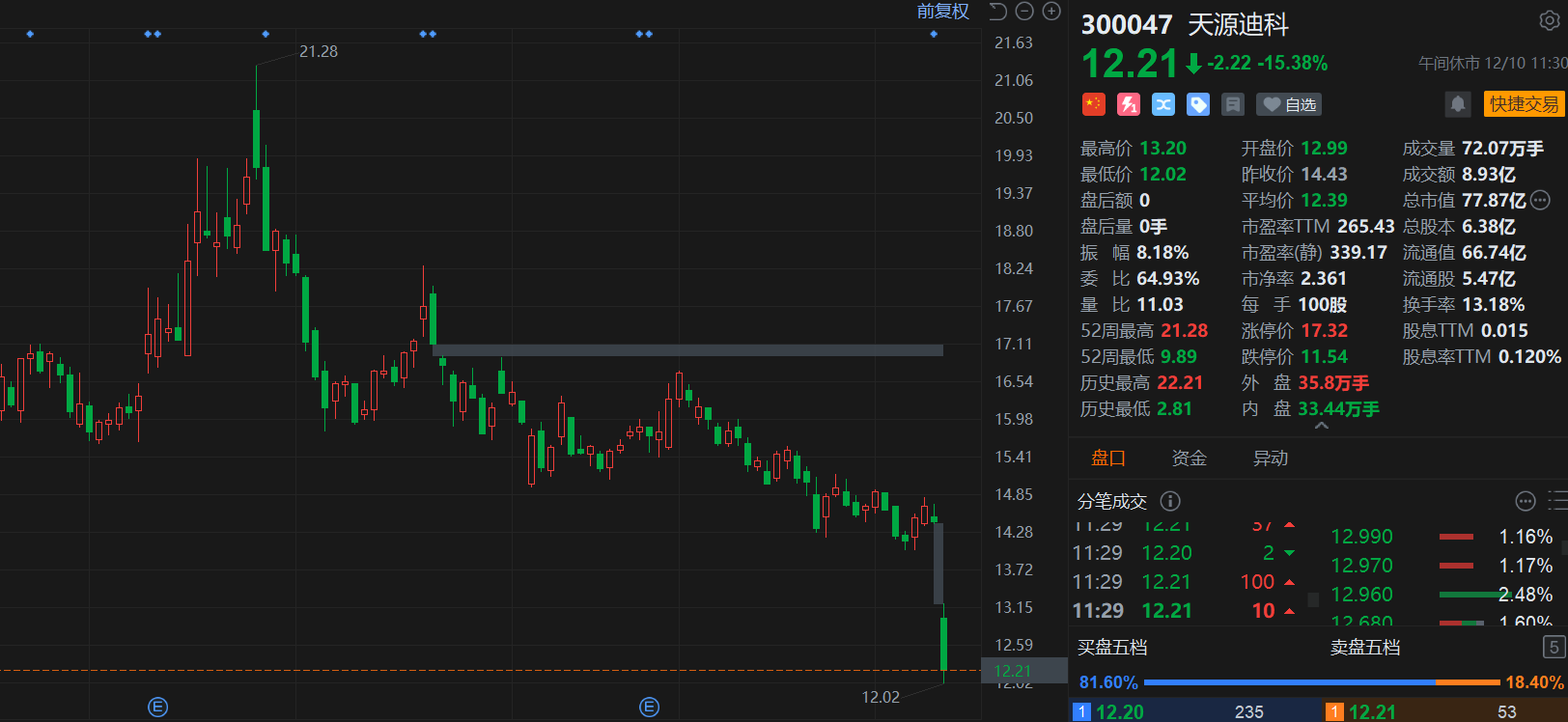Collapse the stock details panel chevron
The image size is (1568, 722).
(x=1322, y=426)
